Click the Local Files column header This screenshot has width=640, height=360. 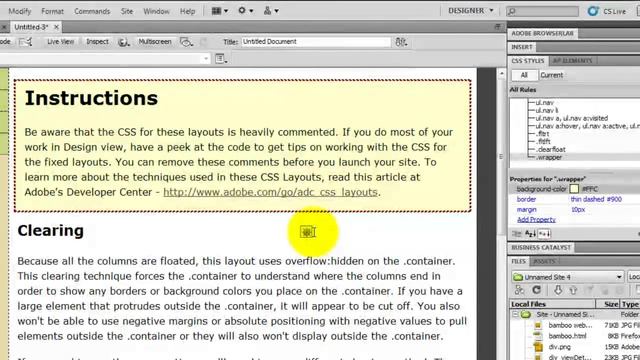pos(552,304)
